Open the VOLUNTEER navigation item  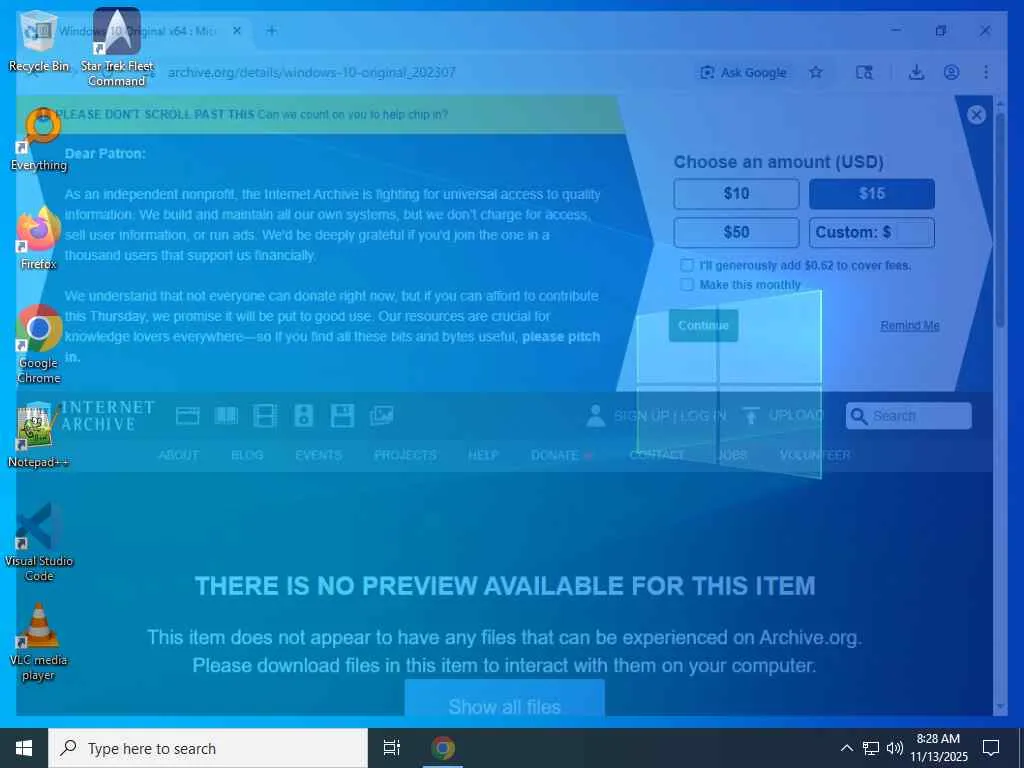click(x=815, y=455)
